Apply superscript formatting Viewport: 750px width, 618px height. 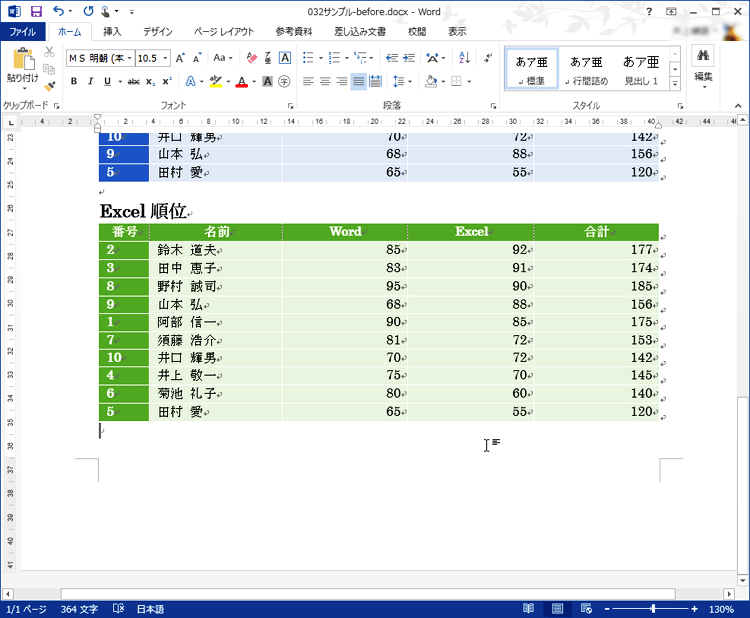pyautogui.click(x=167, y=81)
